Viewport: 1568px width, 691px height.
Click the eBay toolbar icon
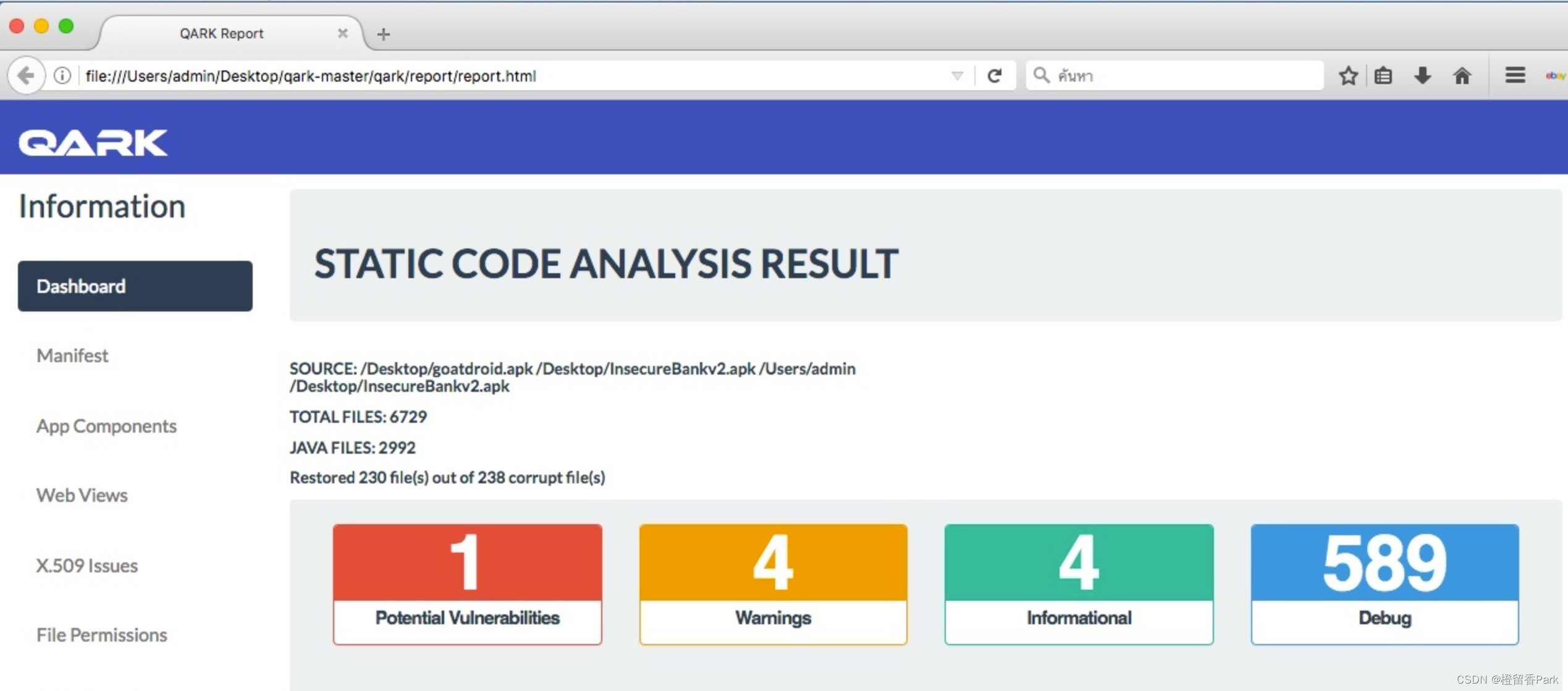(x=1556, y=75)
